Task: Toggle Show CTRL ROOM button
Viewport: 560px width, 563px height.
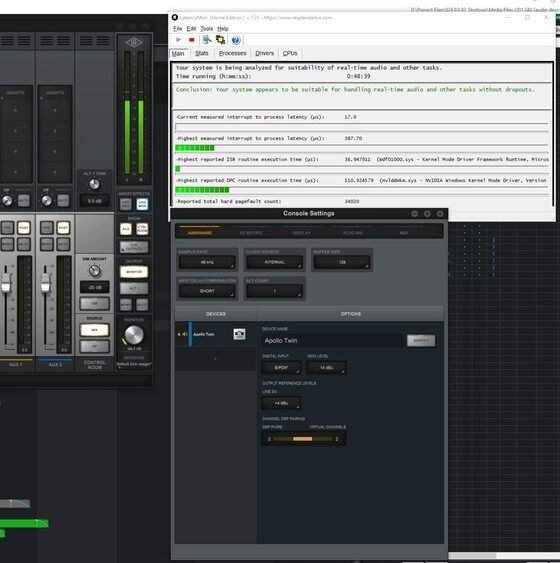Action: [142, 229]
